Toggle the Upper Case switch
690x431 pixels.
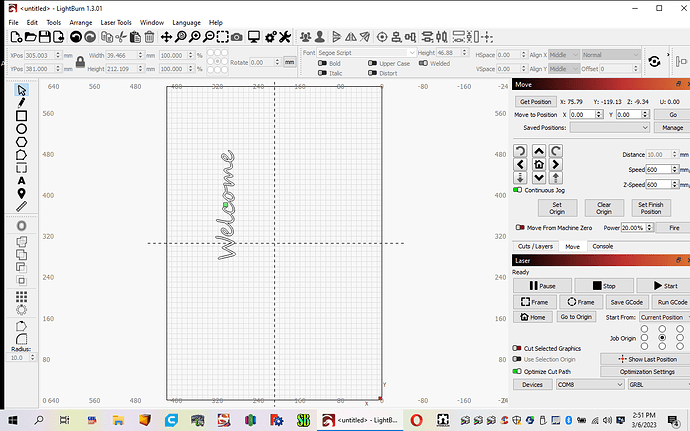tap(373, 63)
